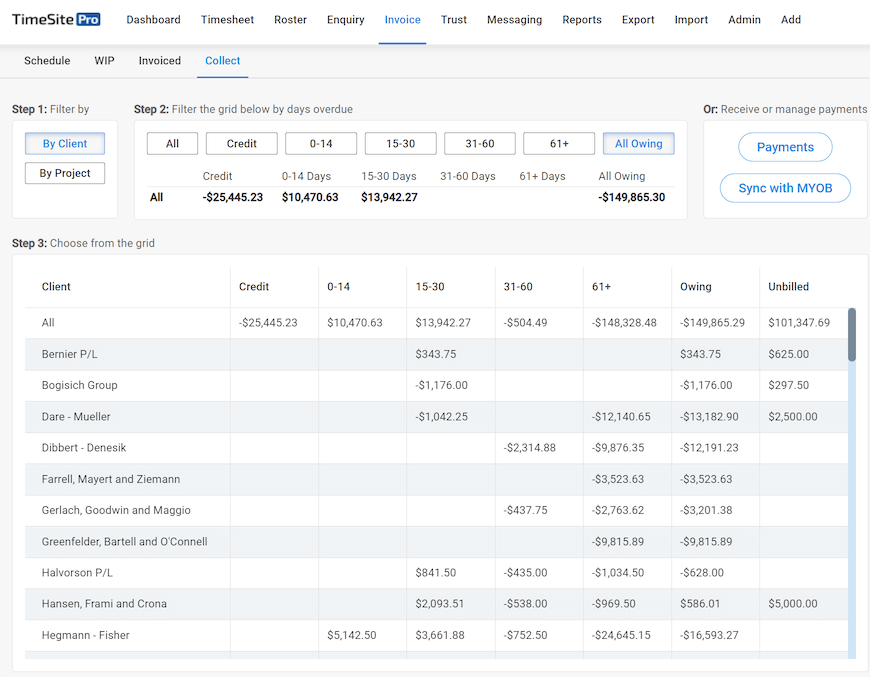Open the Dashboard menu

(x=153, y=20)
